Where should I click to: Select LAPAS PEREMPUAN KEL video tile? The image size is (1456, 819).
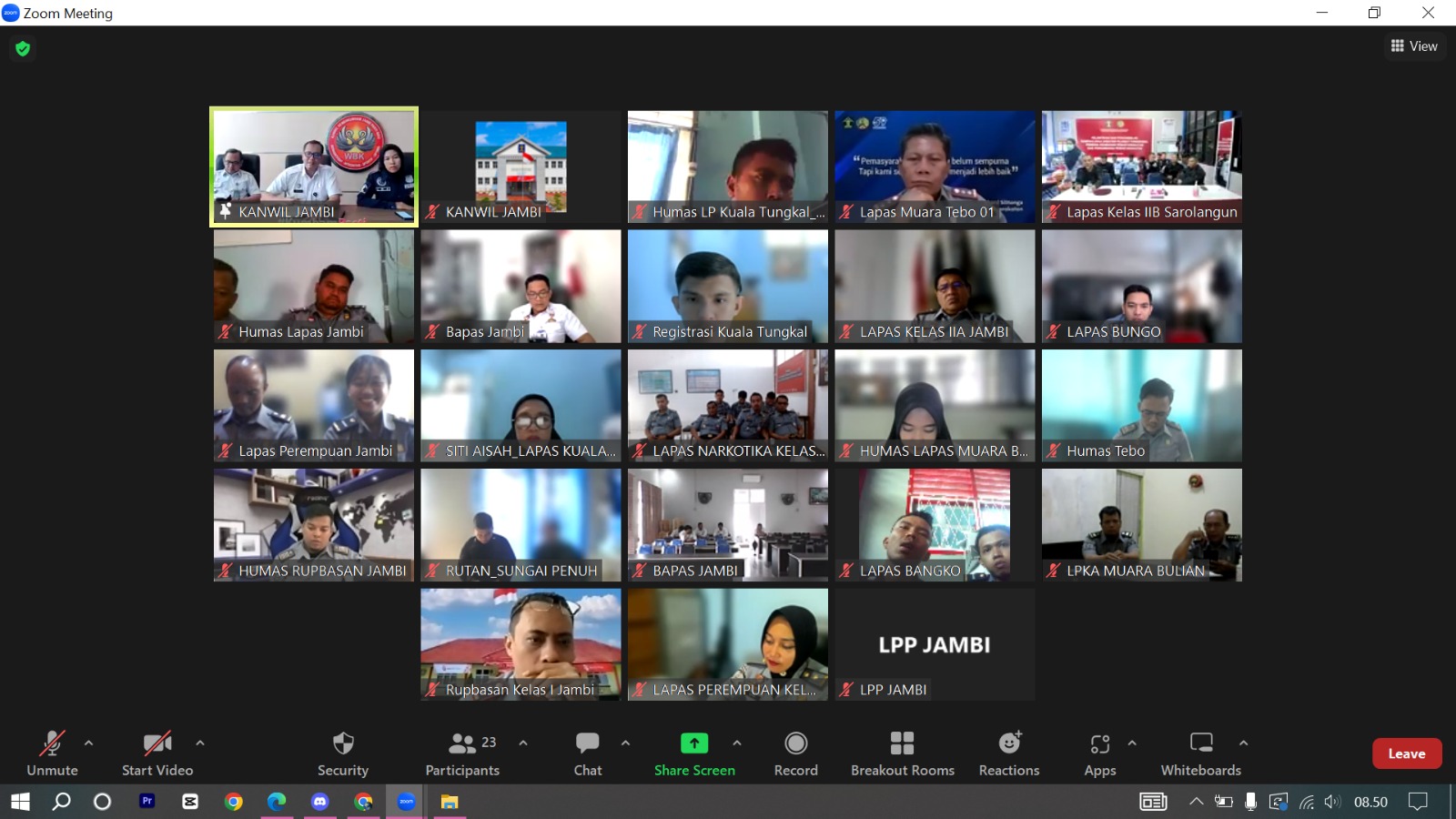pos(728,644)
